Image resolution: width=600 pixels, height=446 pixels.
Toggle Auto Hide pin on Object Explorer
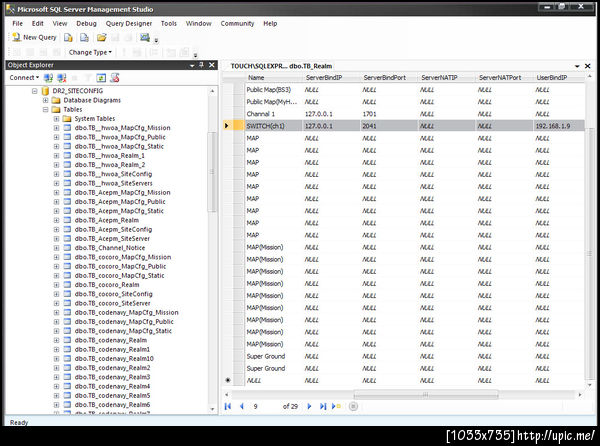click(x=202, y=65)
